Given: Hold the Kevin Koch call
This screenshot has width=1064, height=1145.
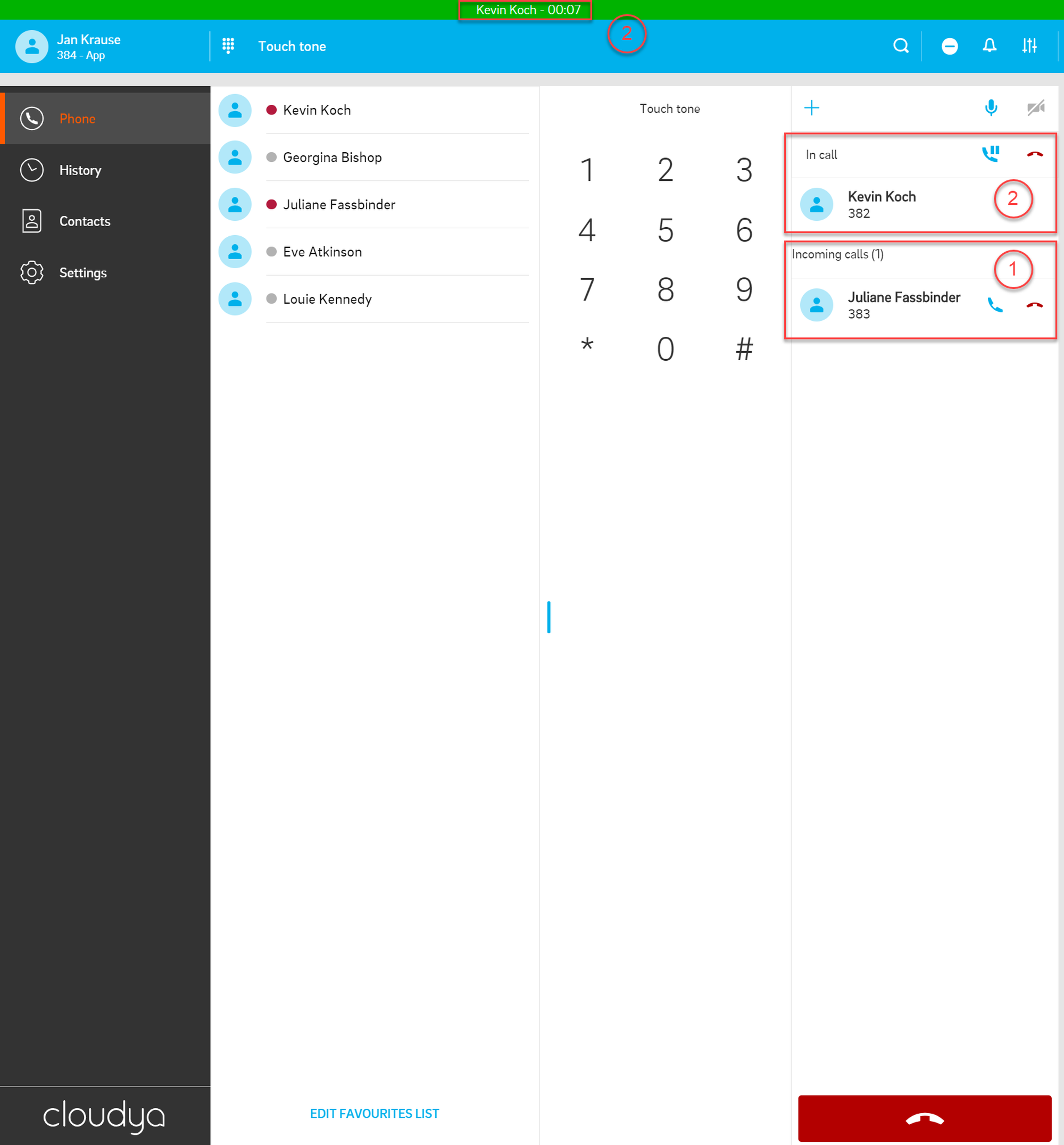Looking at the screenshot, I should 990,154.
